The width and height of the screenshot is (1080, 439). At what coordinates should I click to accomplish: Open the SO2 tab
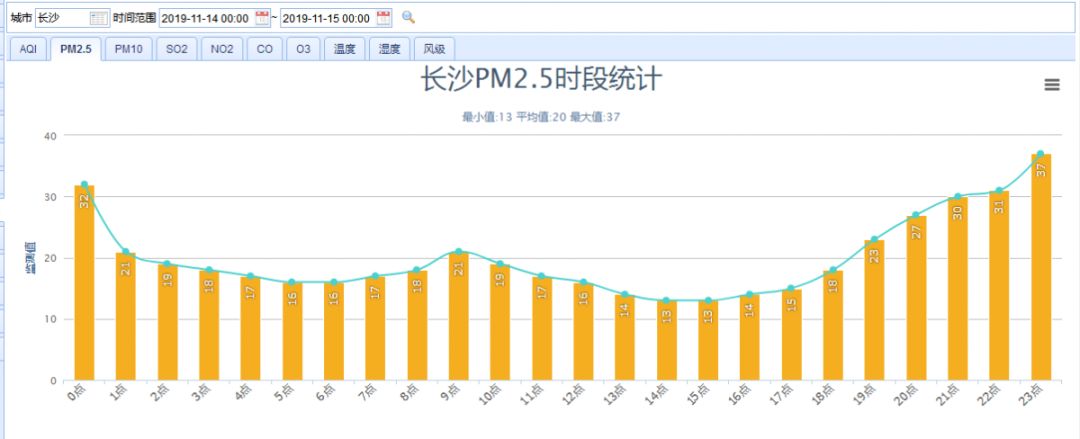click(177, 50)
